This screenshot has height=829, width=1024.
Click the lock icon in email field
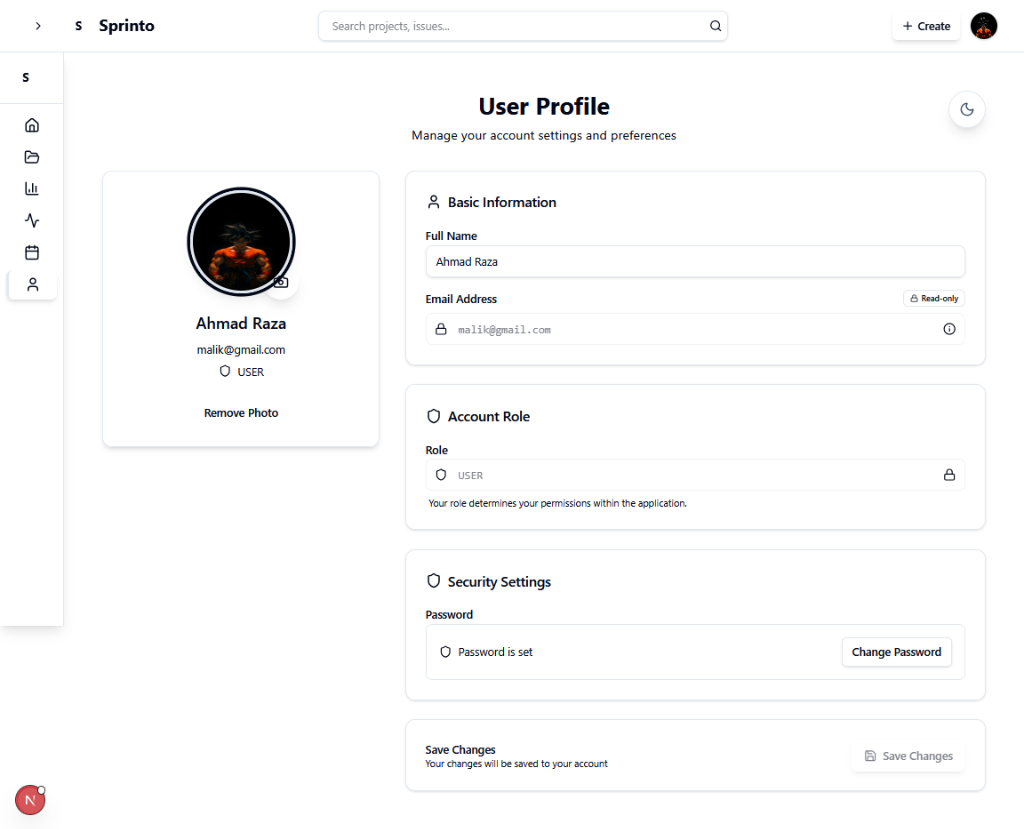[x=441, y=329]
